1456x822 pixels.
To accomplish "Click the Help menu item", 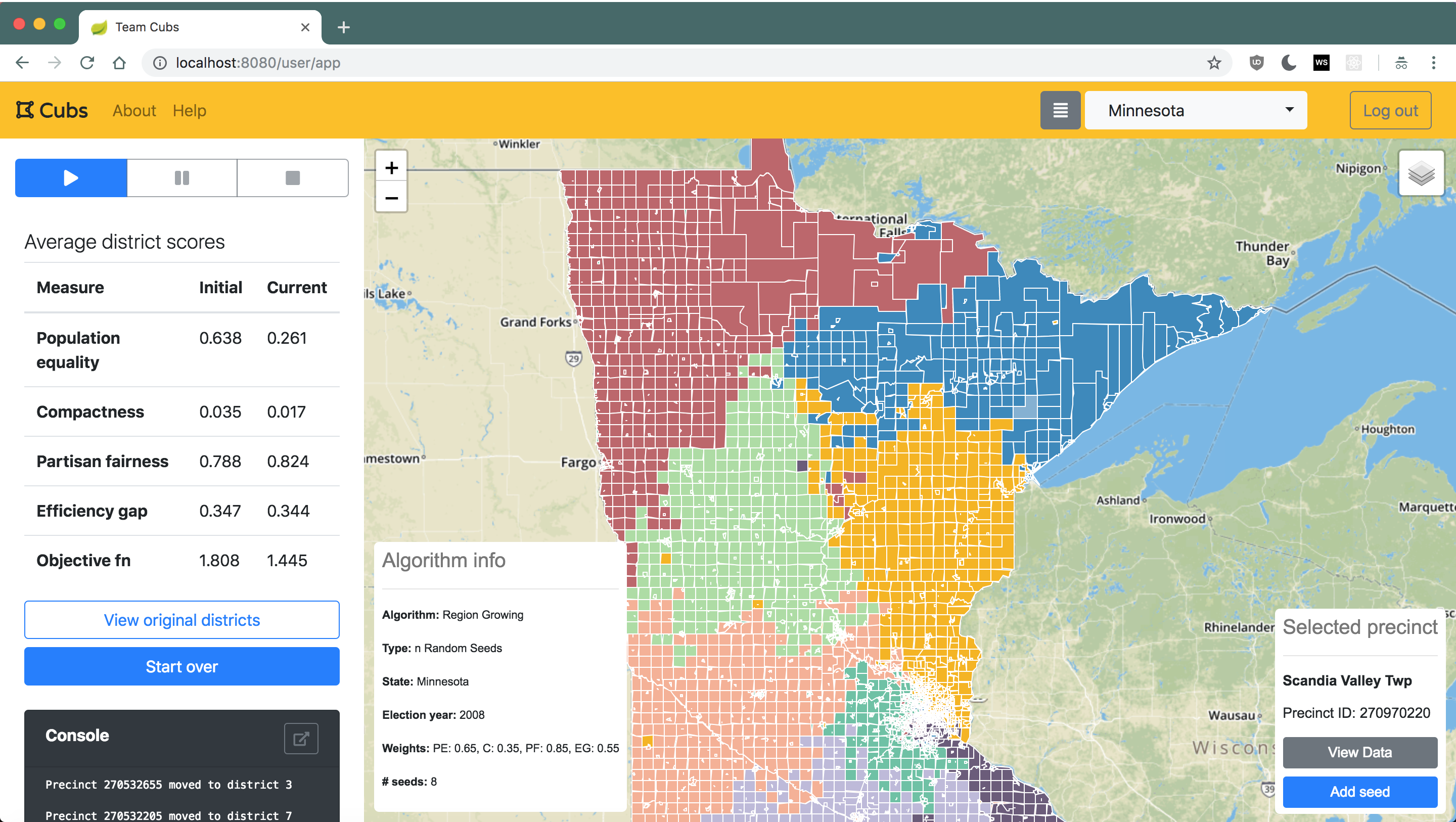I will (189, 111).
